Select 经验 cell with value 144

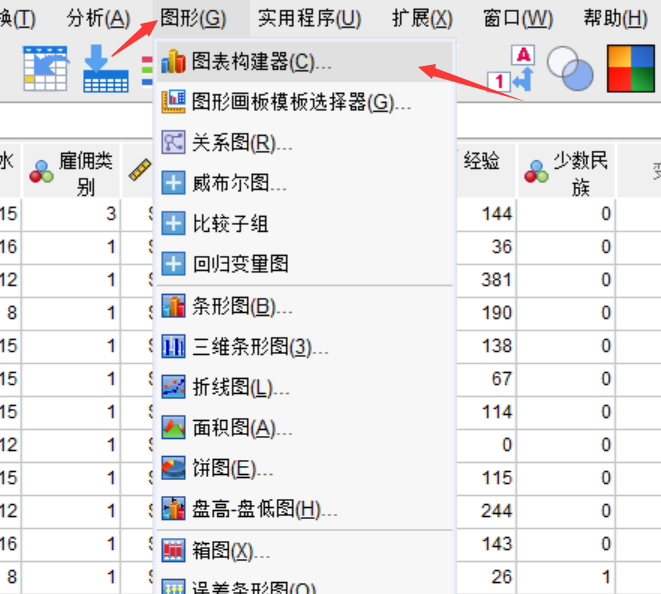[x=486, y=214]
